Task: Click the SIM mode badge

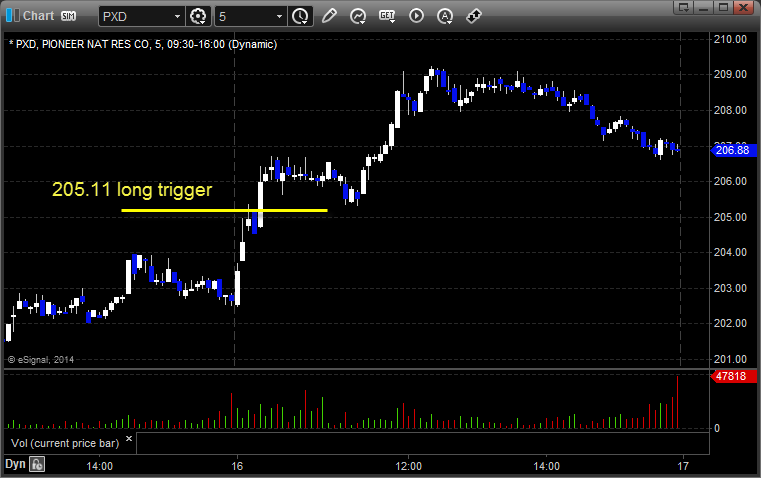Action: [68, 16]
